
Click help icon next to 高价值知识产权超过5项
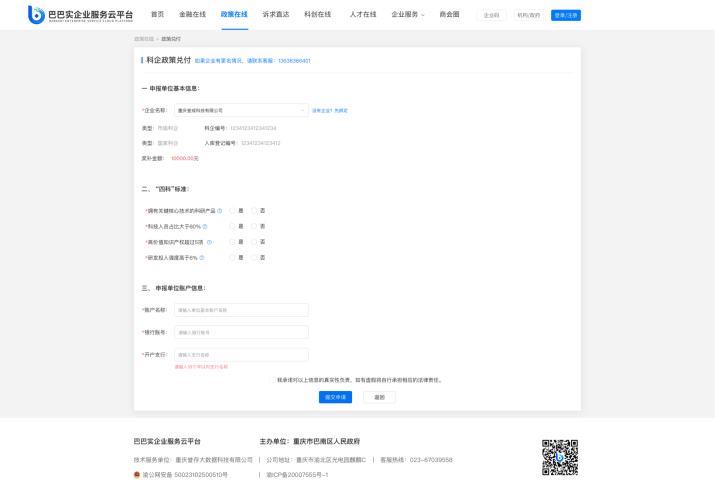[x=208, y=242]
